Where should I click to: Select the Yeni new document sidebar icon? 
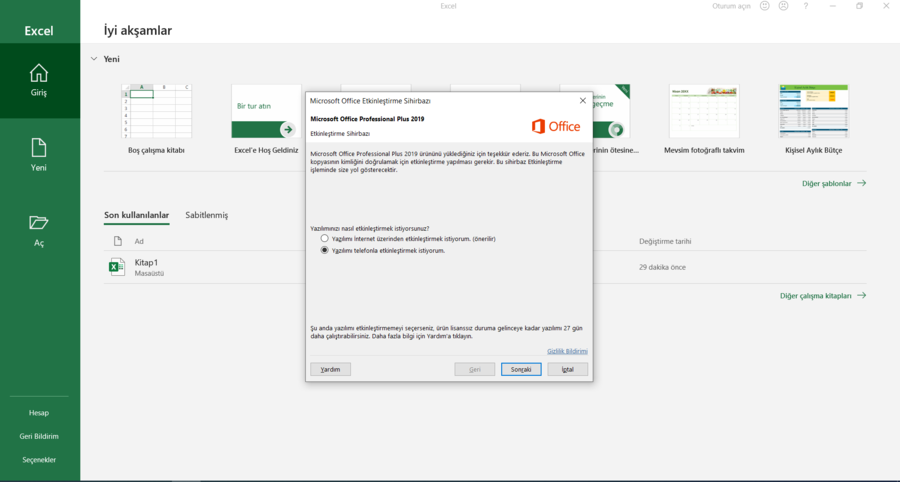(x=39, y=148)
